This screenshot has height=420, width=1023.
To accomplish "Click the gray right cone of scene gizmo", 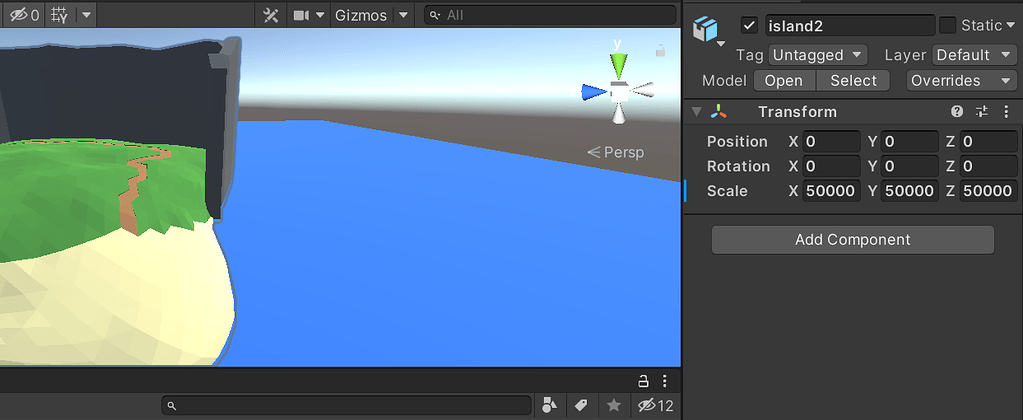I will click(x=643, y=90).
